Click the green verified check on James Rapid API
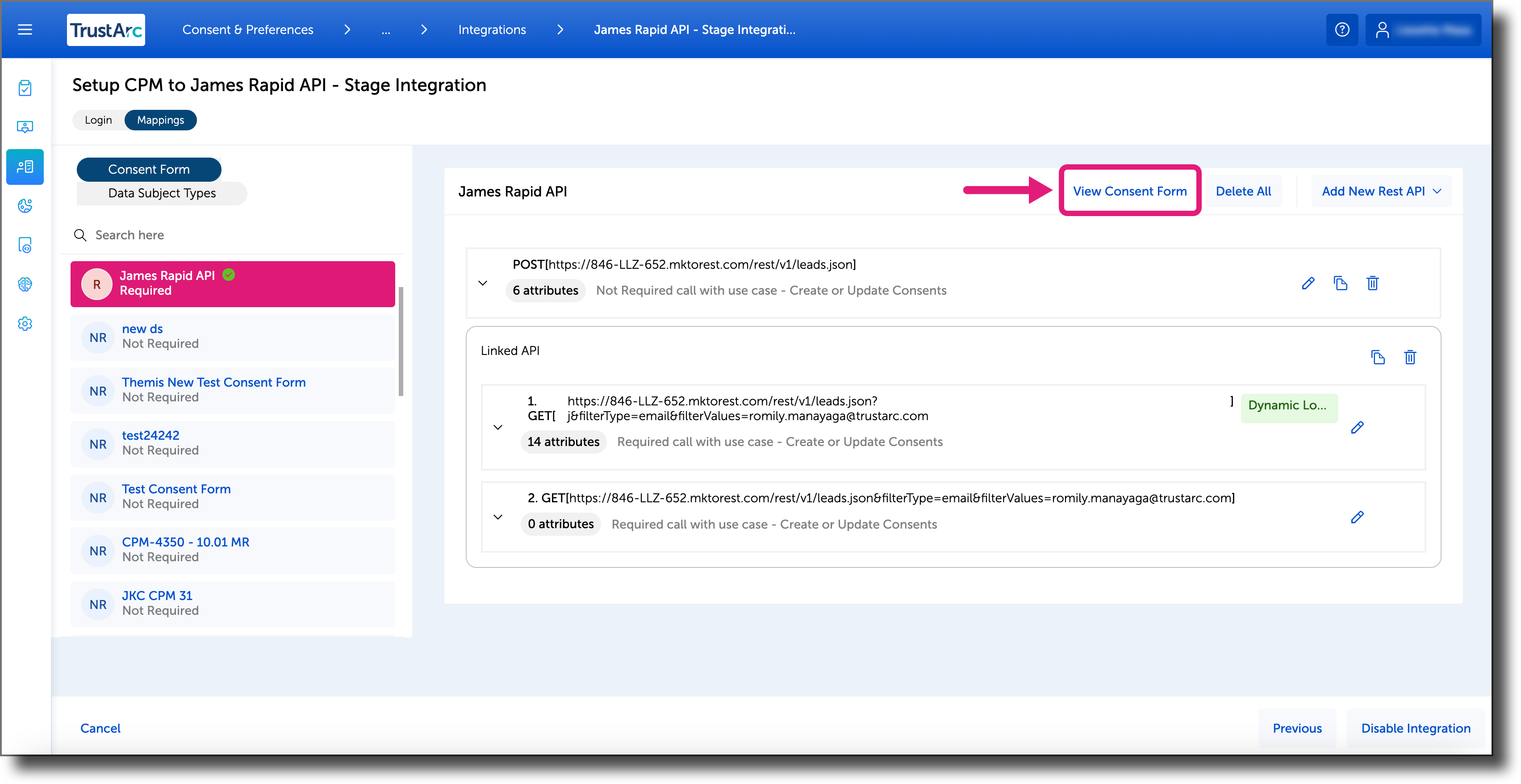The width and height of the screenshot is (1521, 784). (229, 275)
